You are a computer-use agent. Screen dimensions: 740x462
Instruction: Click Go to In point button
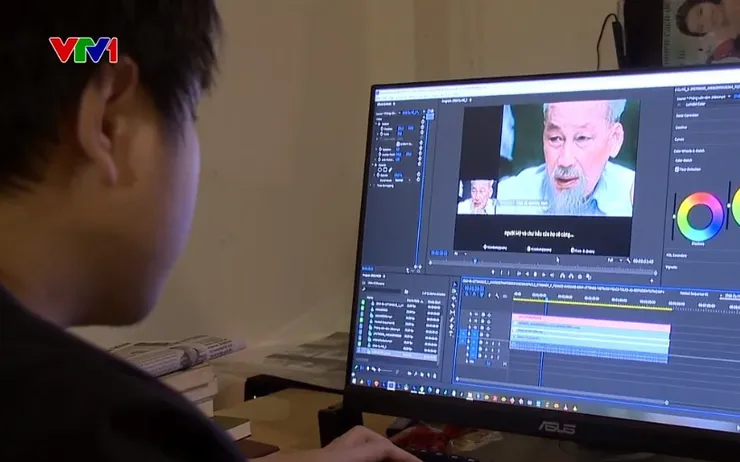[519, 274]
